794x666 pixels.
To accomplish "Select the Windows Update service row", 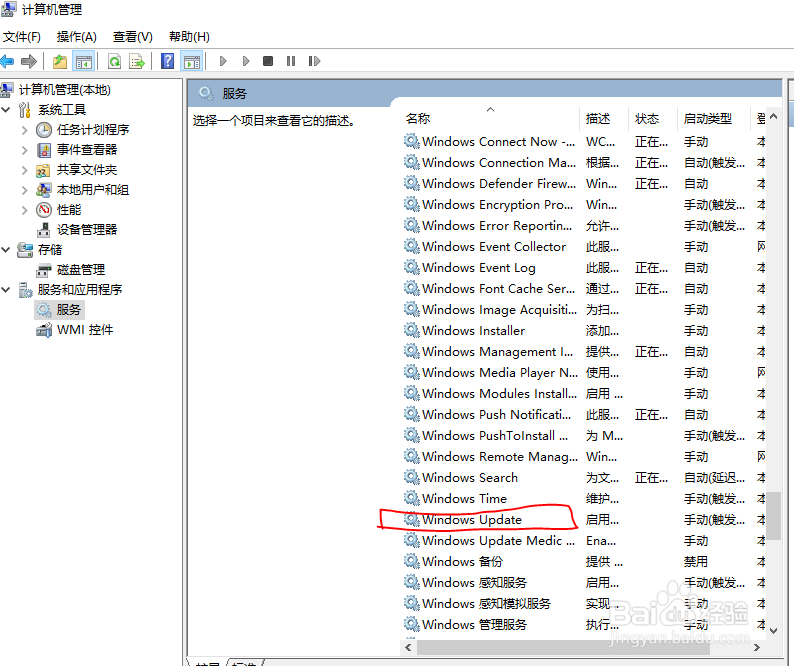I will 584,520.
